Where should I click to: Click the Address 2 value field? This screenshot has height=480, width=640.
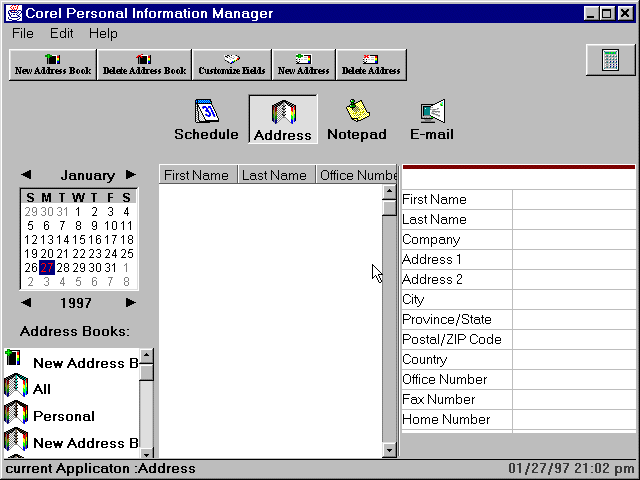tap(574, 280)
